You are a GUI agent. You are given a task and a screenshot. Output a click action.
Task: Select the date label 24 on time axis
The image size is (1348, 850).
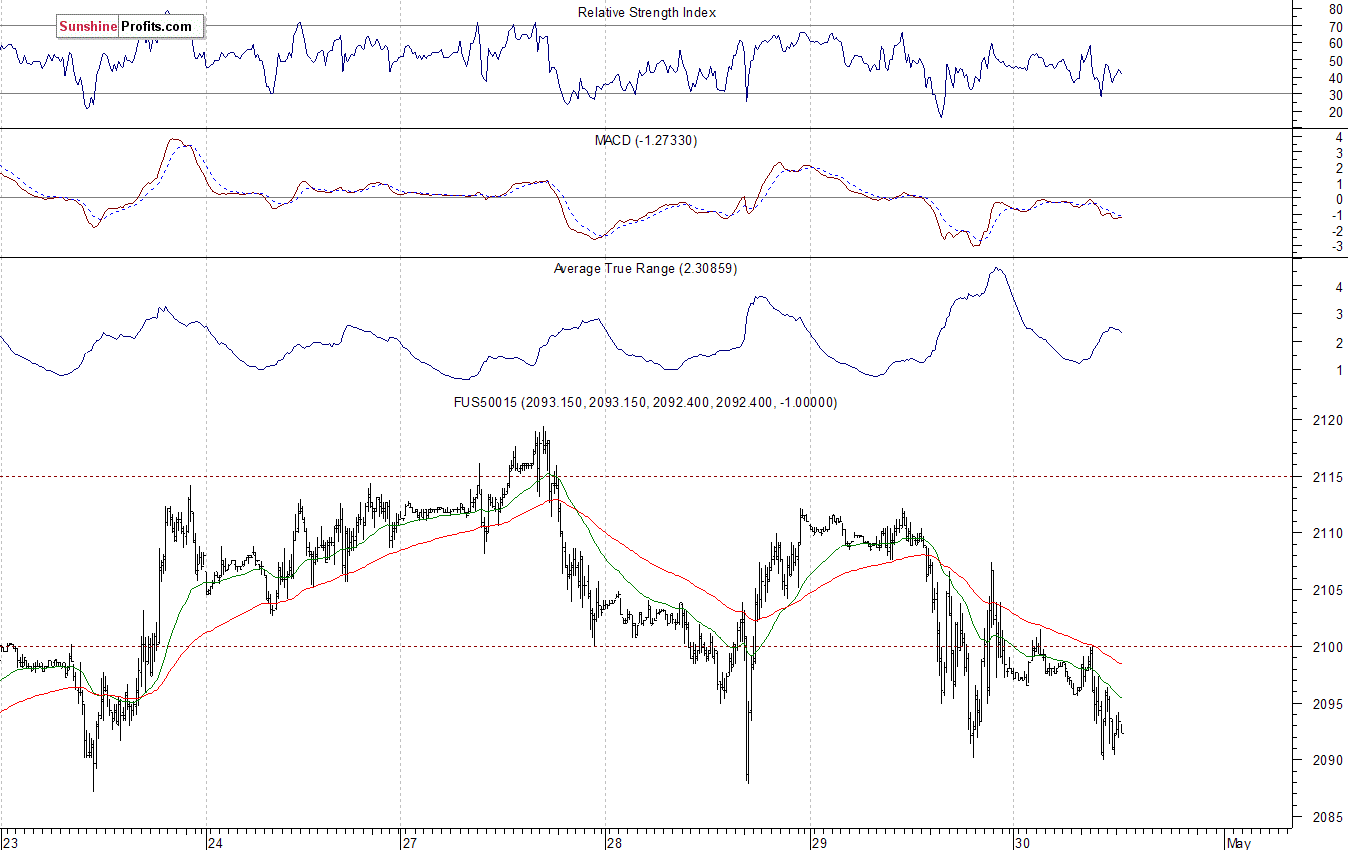[214, 842]
